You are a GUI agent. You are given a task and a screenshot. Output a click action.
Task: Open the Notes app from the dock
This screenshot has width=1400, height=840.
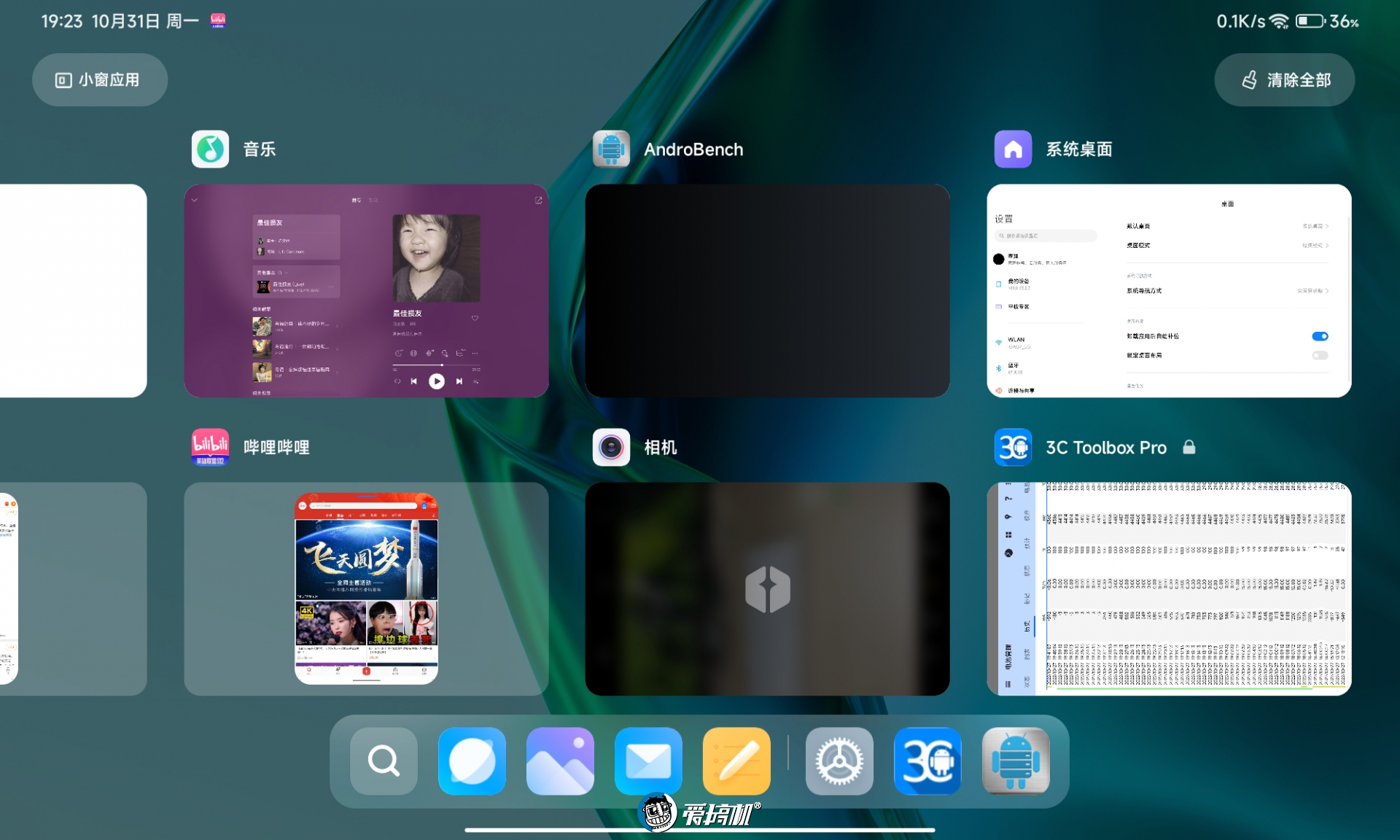click(x=736, y=761)
